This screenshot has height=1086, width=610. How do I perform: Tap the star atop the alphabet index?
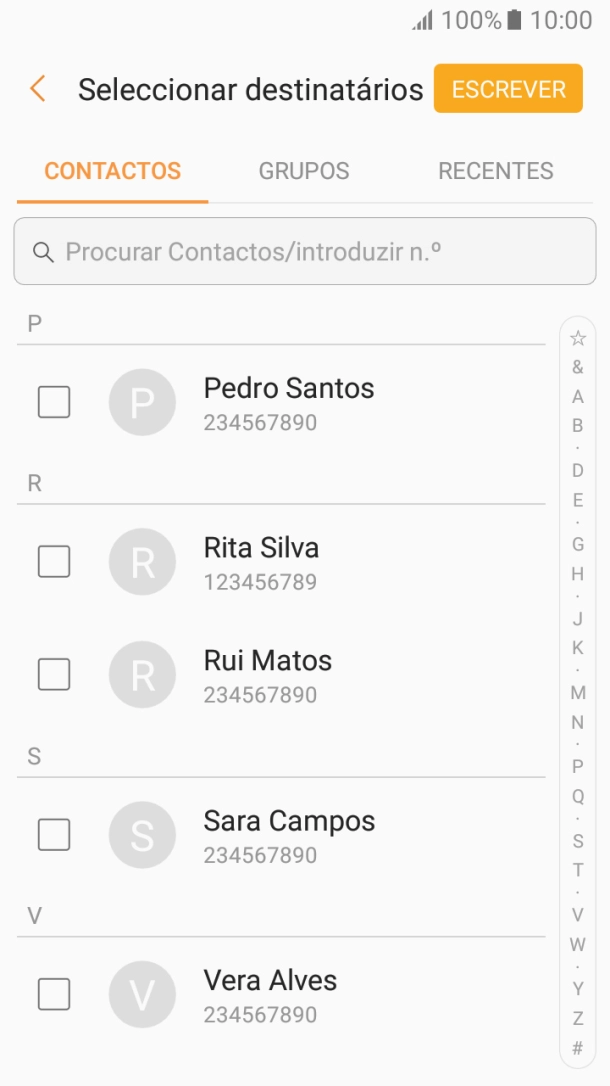(578, 338)
